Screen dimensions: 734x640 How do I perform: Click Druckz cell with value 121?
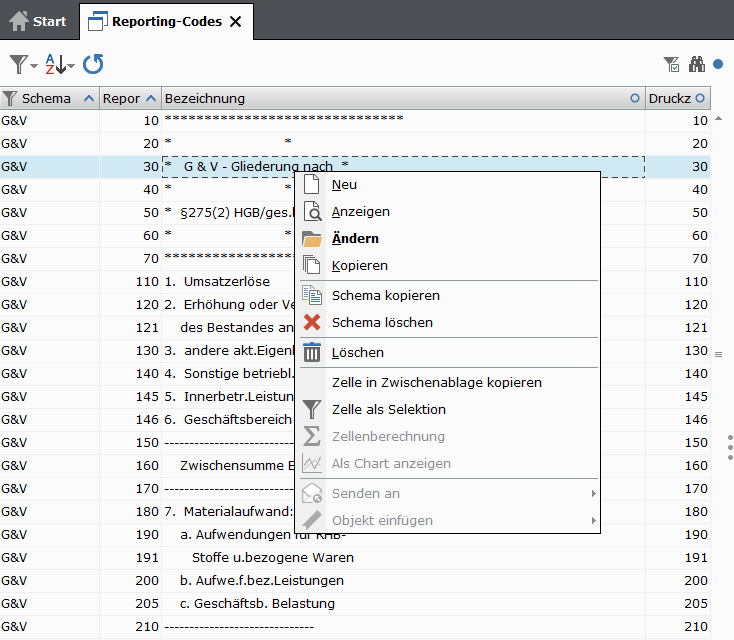point(678,328)
